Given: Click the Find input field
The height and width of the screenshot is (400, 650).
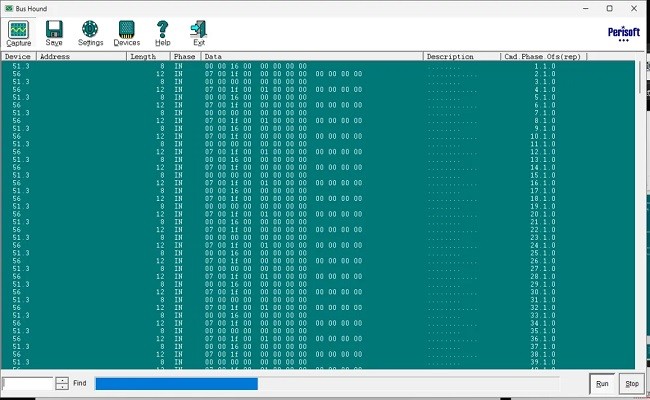Looking at the screenshot, I should point(28,383).
